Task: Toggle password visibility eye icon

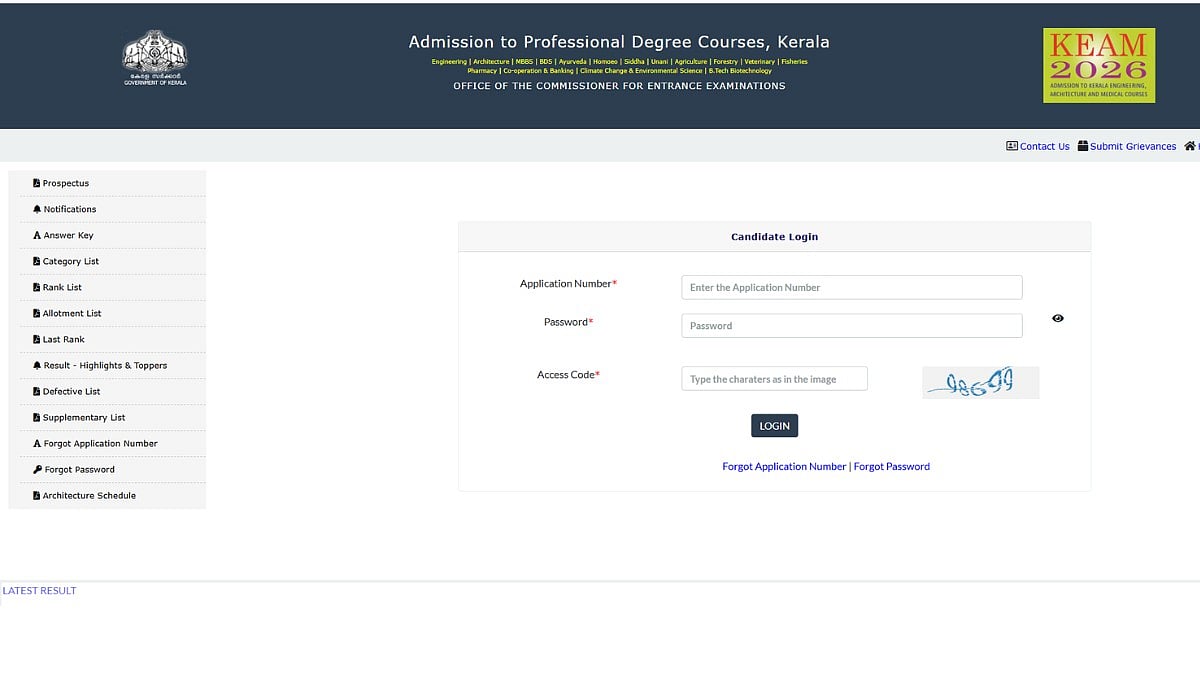Action: pos(1058,318)
